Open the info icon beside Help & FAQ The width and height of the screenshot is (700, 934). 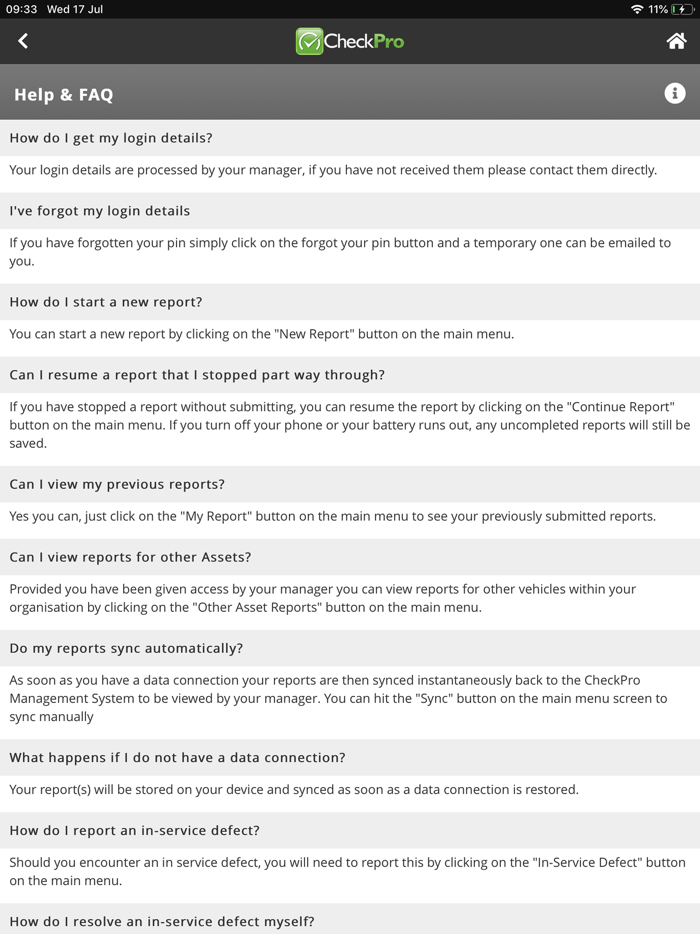click(x=675, y=94)
